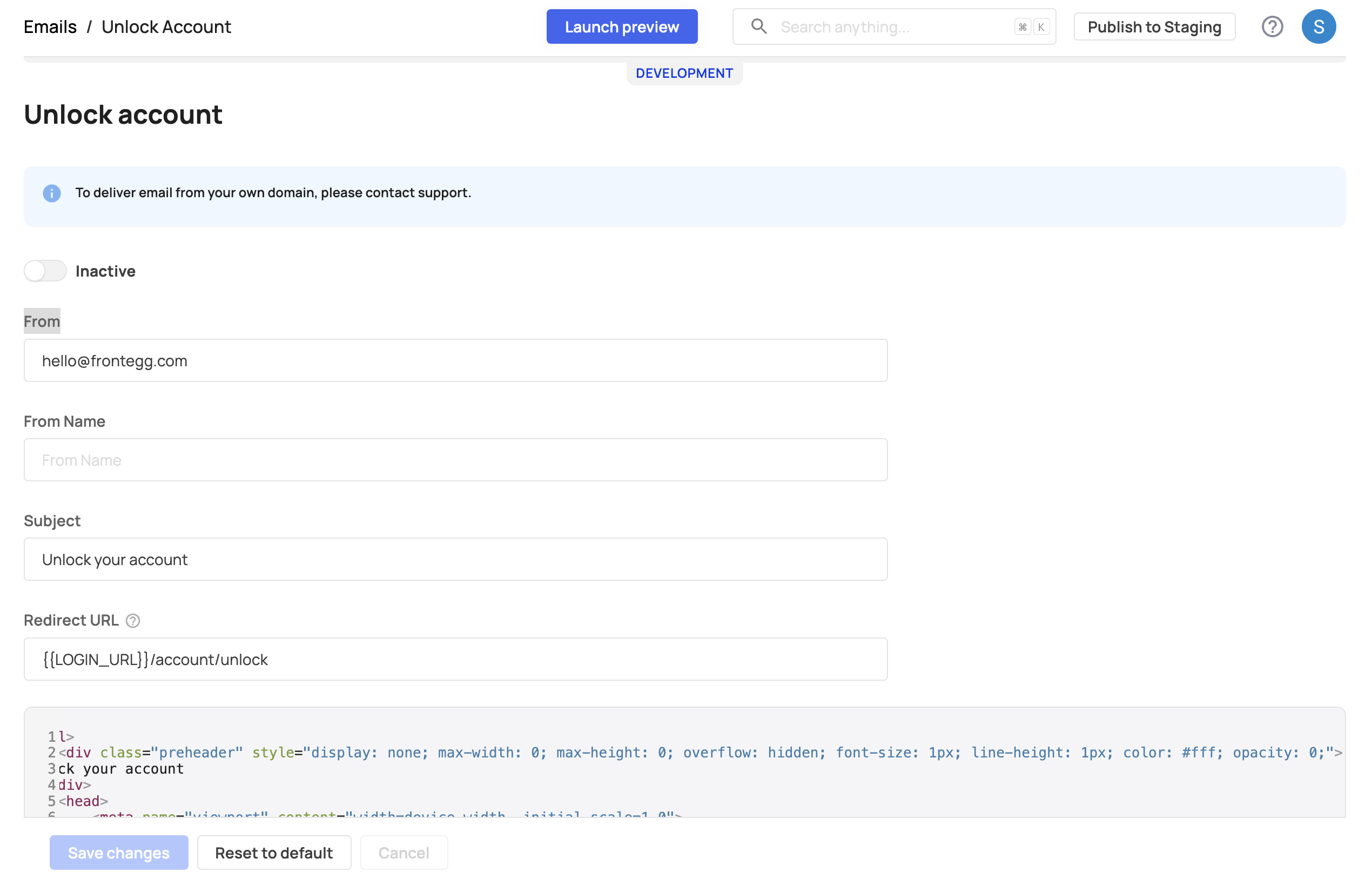Toggle the Inactive email switch
The width and height of the screenshot is (1372, 886).
click(x=45, y=271)
